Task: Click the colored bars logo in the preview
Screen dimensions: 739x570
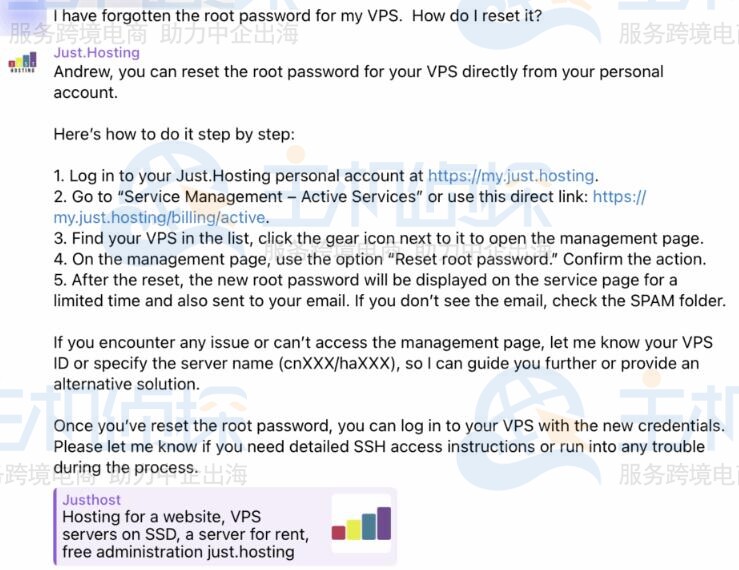Action: click(x=361, y=525)
